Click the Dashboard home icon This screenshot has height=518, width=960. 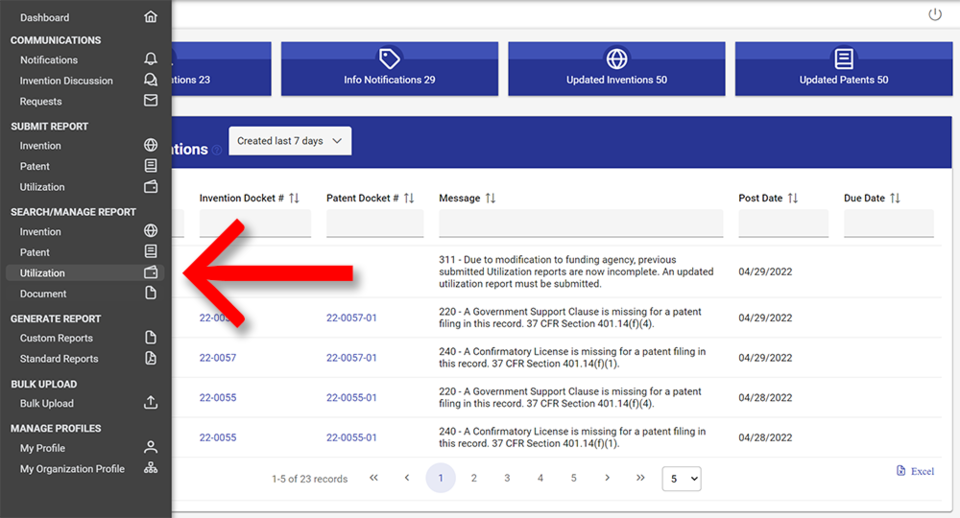click(150, 17)
